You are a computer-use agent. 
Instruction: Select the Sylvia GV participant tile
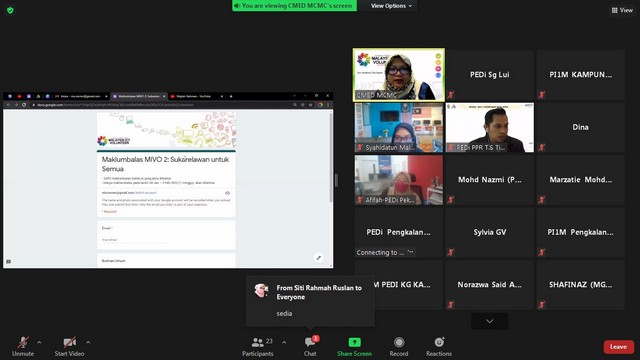click(489, 232)
